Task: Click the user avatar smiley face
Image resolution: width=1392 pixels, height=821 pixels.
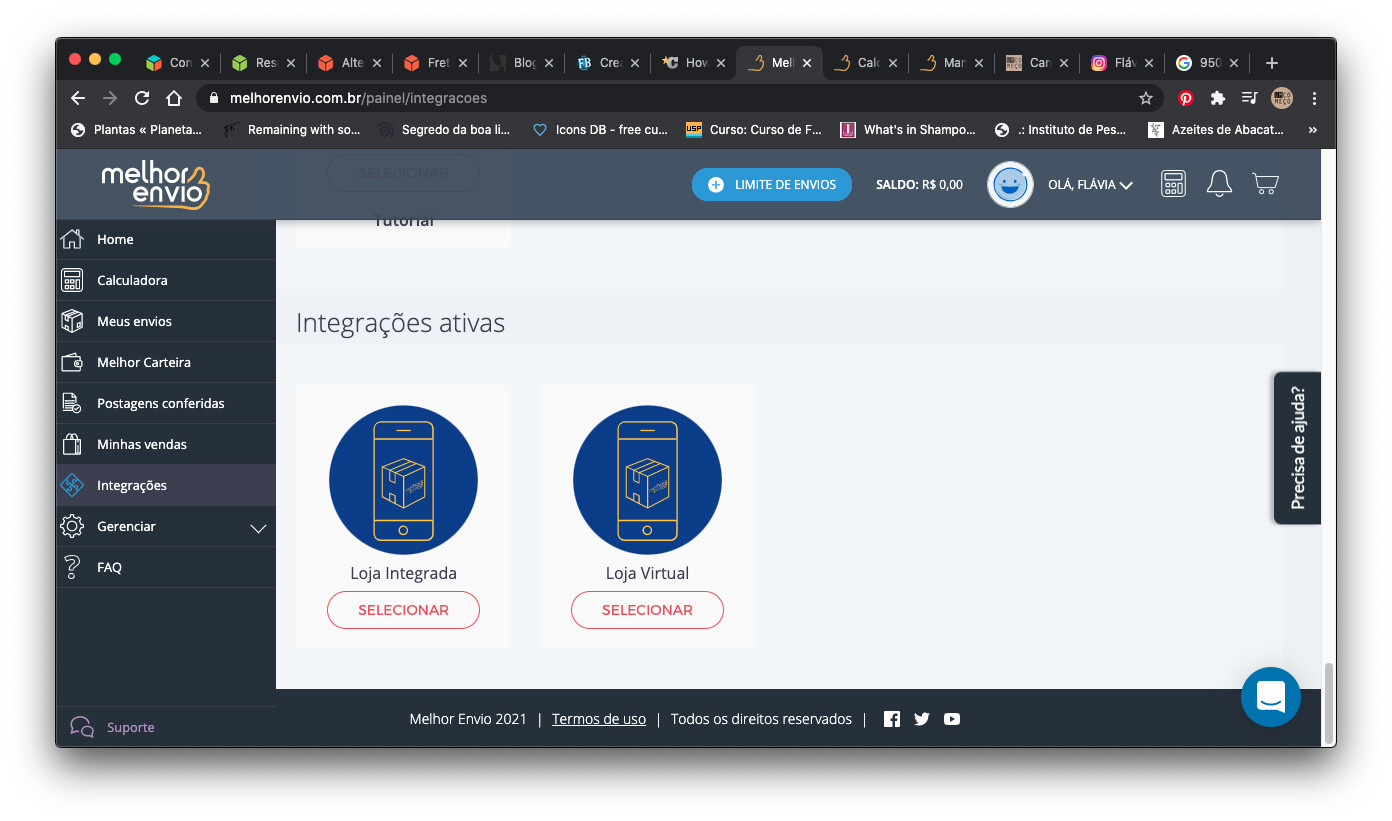Action: (1010, 184)
